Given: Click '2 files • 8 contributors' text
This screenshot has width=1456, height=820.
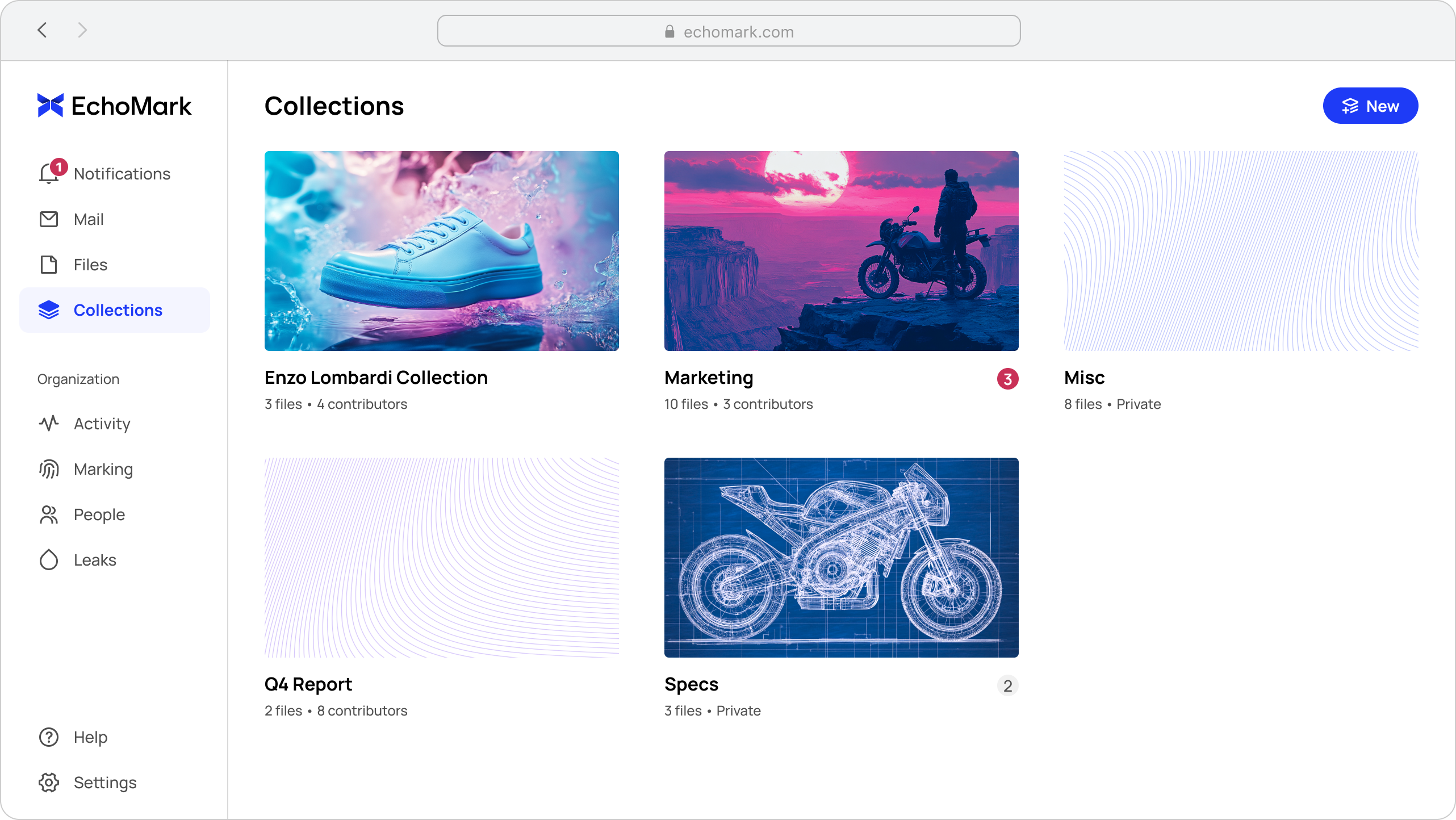Looking at the screenshot, I should tap(336, 711).
